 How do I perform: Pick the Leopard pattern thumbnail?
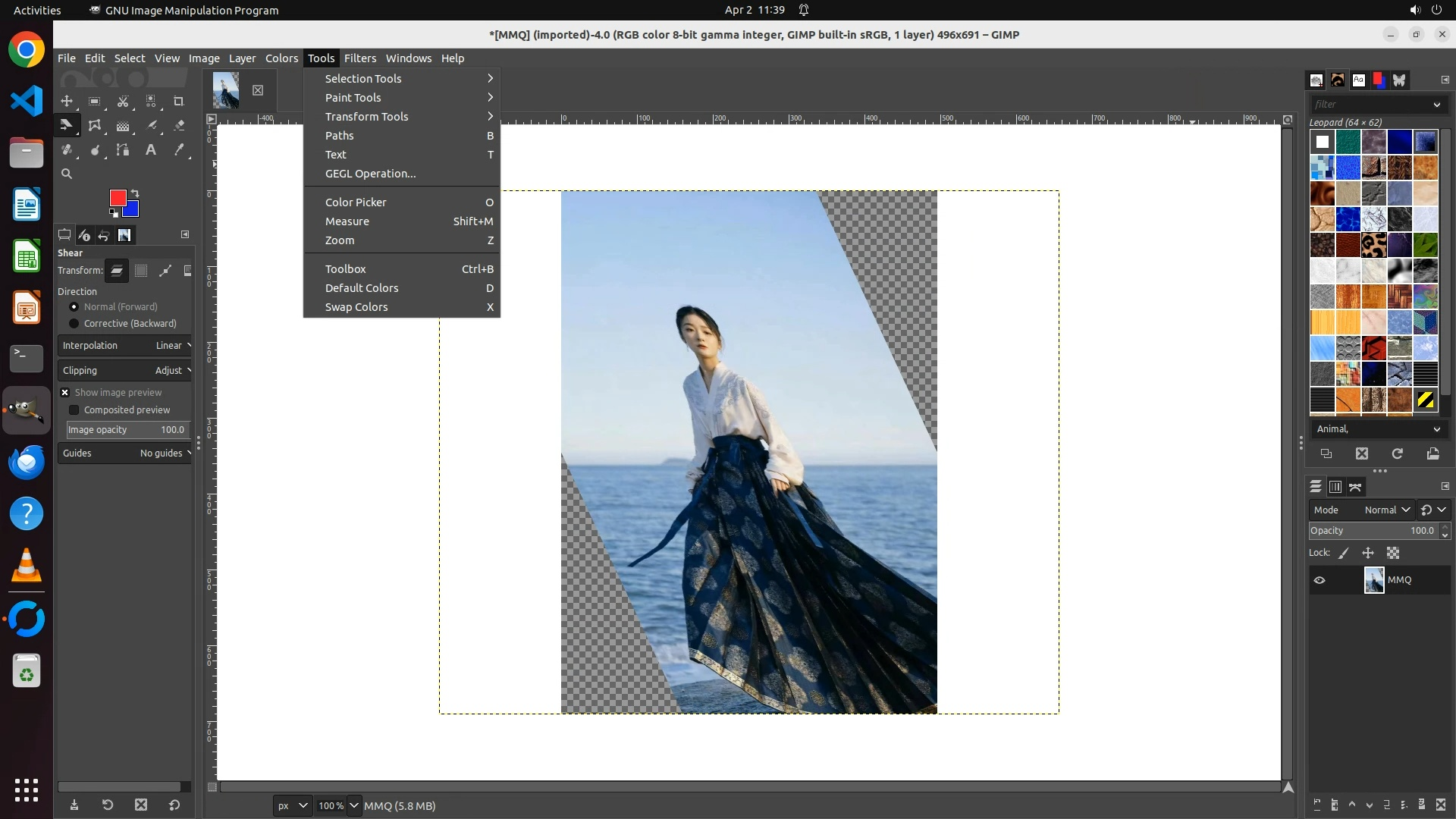click(1374, 245)
